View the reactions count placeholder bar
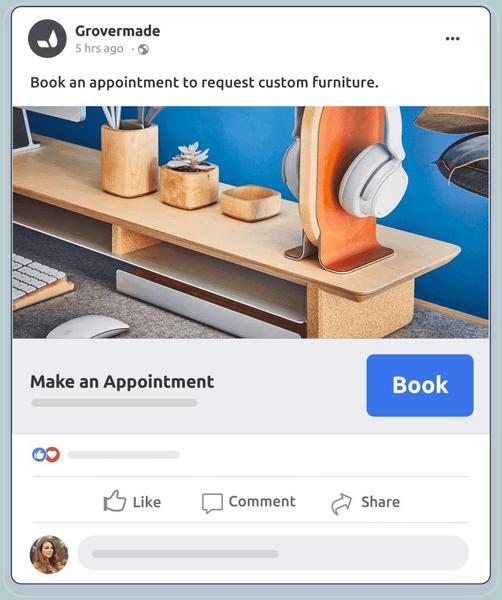502x600 pixels. coord(124,455)
